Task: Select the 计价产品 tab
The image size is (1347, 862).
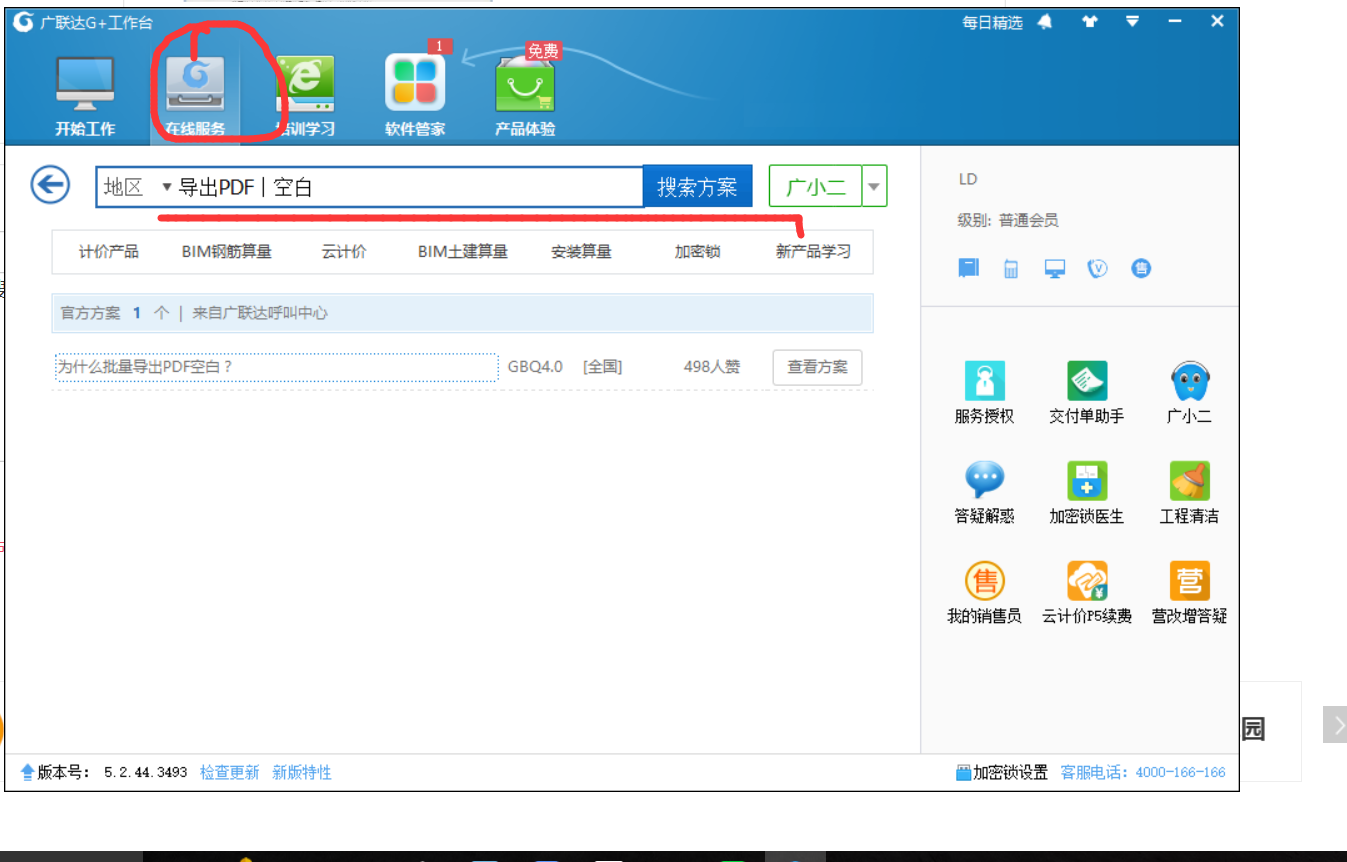Action: pyautogui.click(x=109, y=252)
